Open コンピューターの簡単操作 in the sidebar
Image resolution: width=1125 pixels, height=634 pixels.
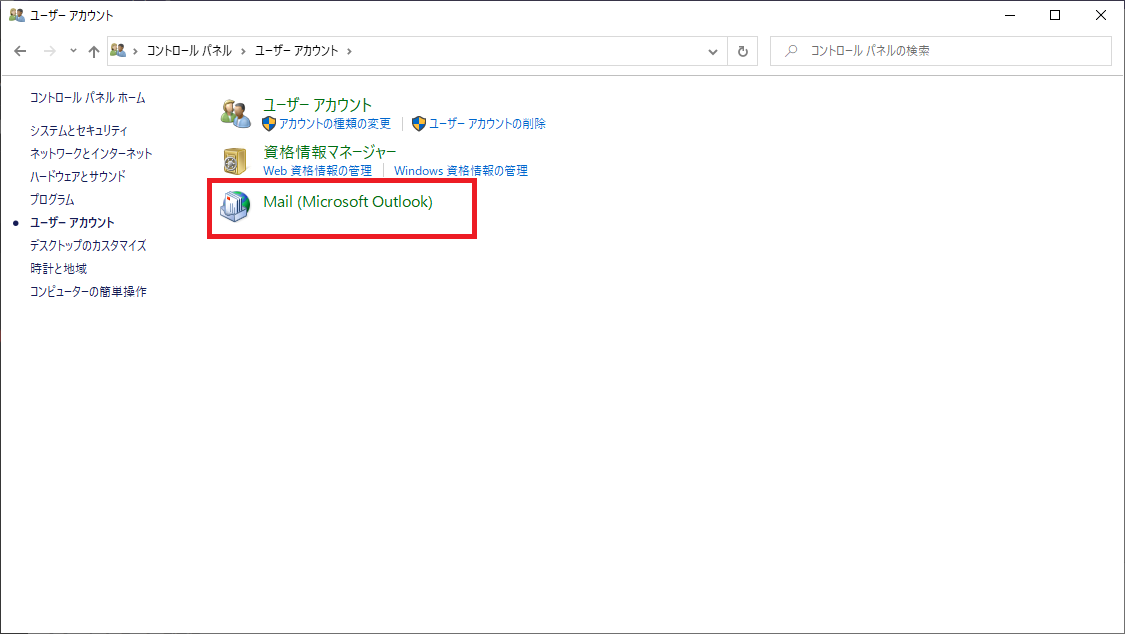point(88,291)
